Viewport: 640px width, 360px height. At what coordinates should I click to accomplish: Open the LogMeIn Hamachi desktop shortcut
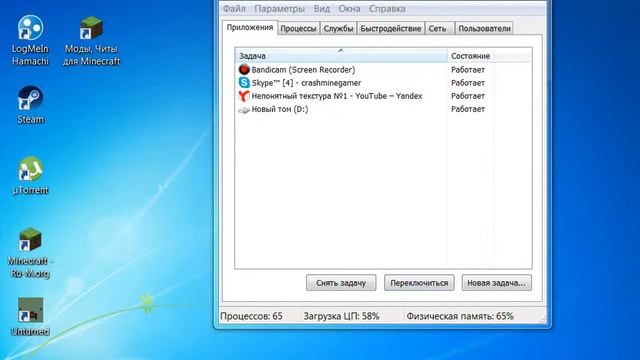click(x=30, y=40)
